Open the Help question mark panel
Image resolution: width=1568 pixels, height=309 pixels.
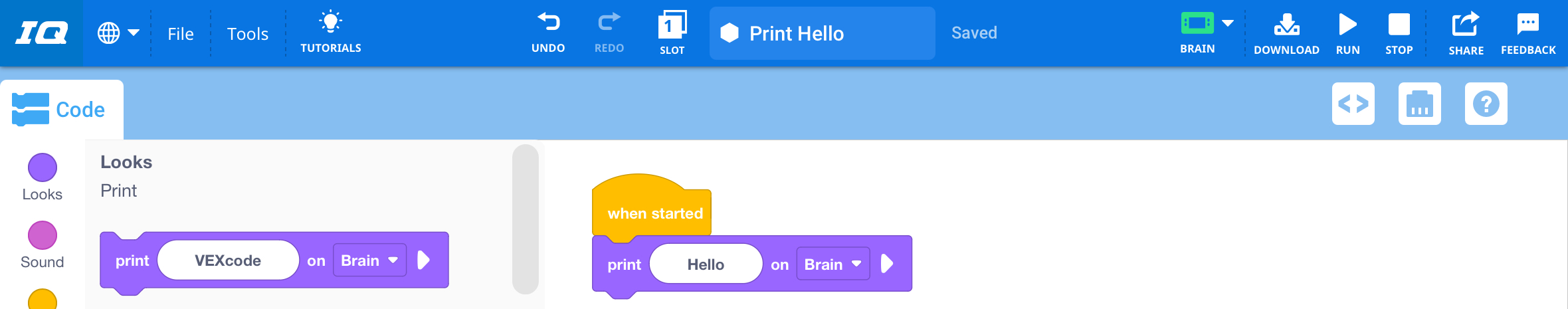pyautogui.click(x=1486, y=104)
